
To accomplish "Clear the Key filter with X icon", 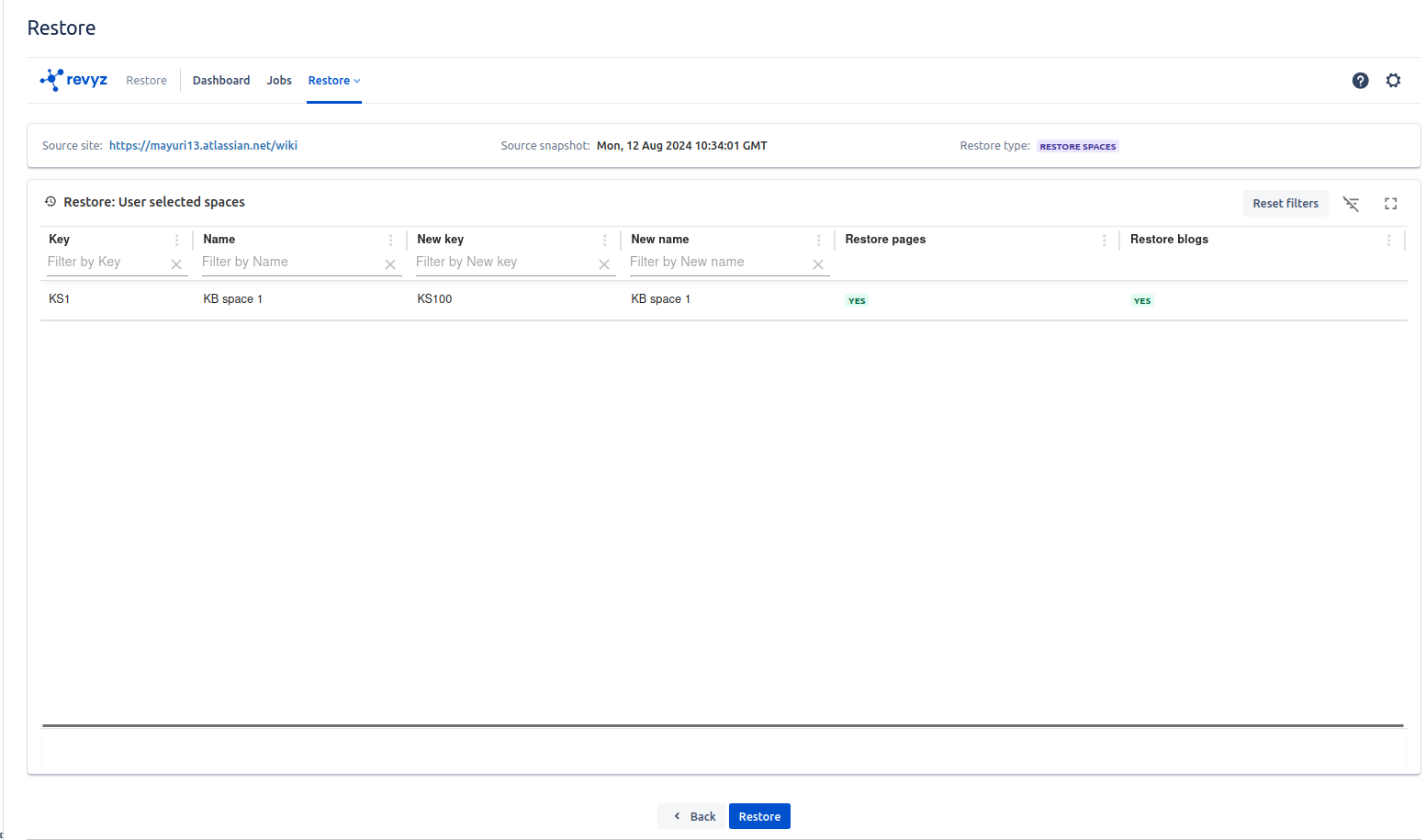I will pos(176,264).
